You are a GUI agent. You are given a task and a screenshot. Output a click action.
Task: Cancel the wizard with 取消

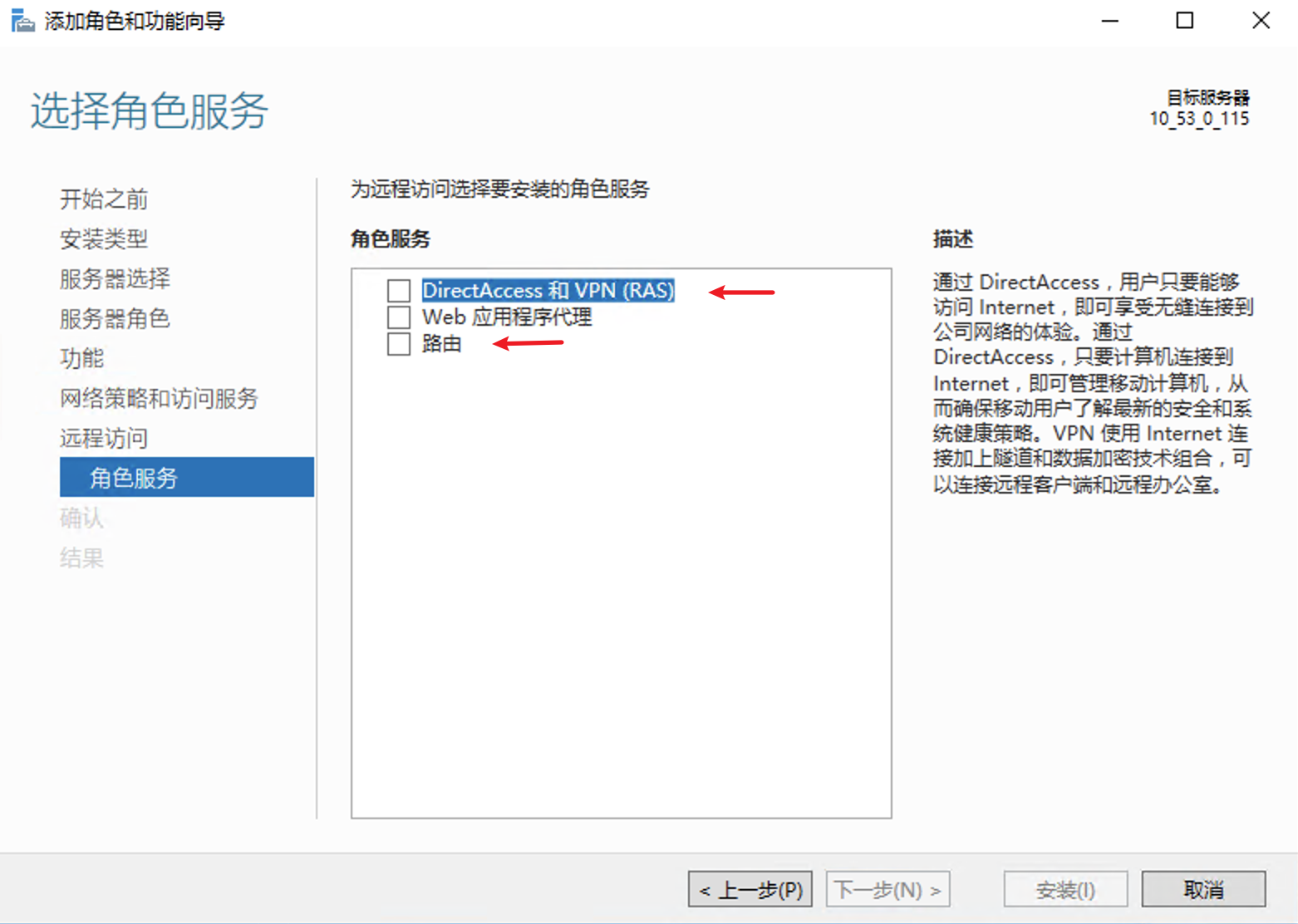pyautogui.click(x=1203, y=888)
